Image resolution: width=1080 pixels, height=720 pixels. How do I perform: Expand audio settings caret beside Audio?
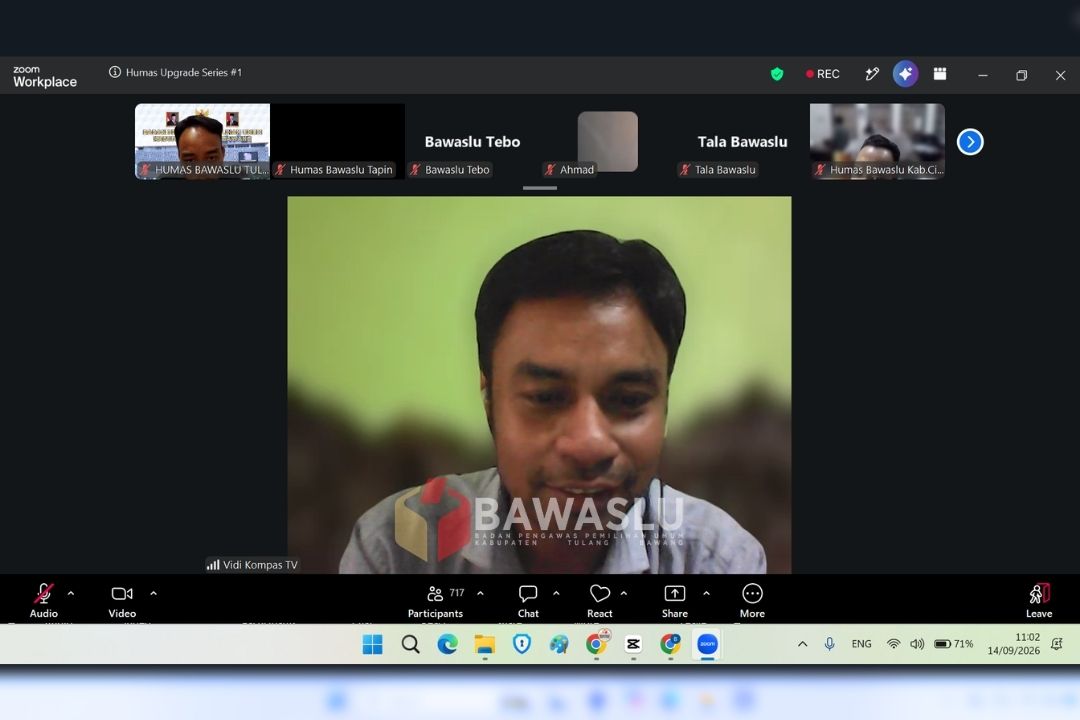tap(71, 593)
